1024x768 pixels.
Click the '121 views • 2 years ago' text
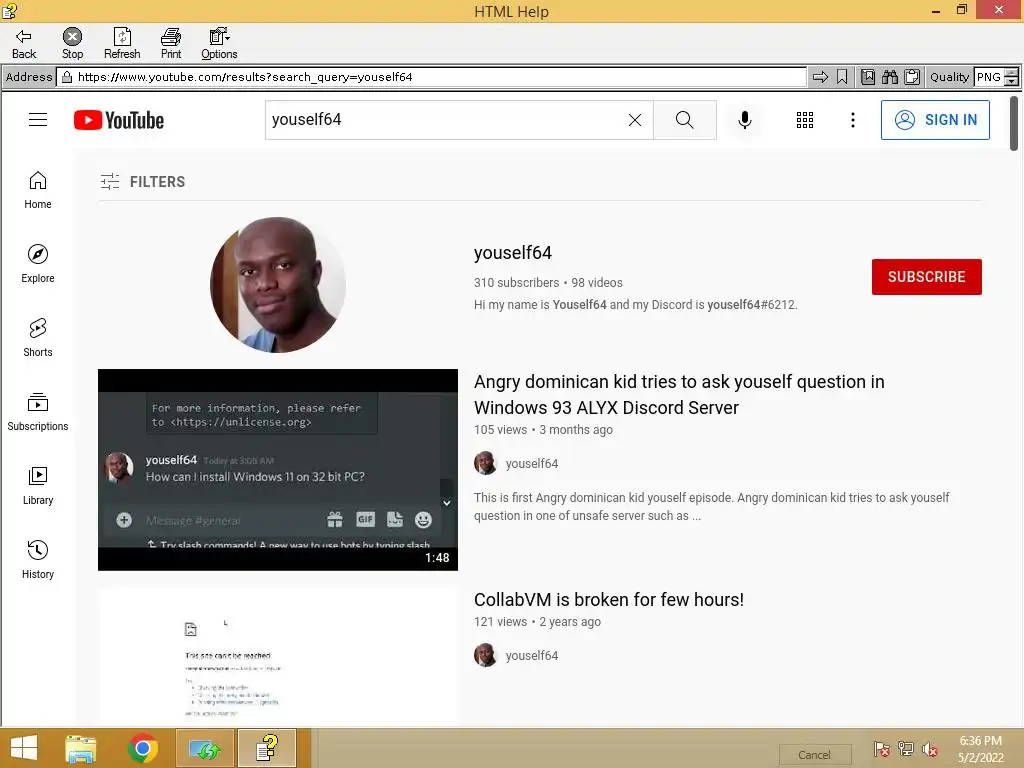click(x=537, y=622)
